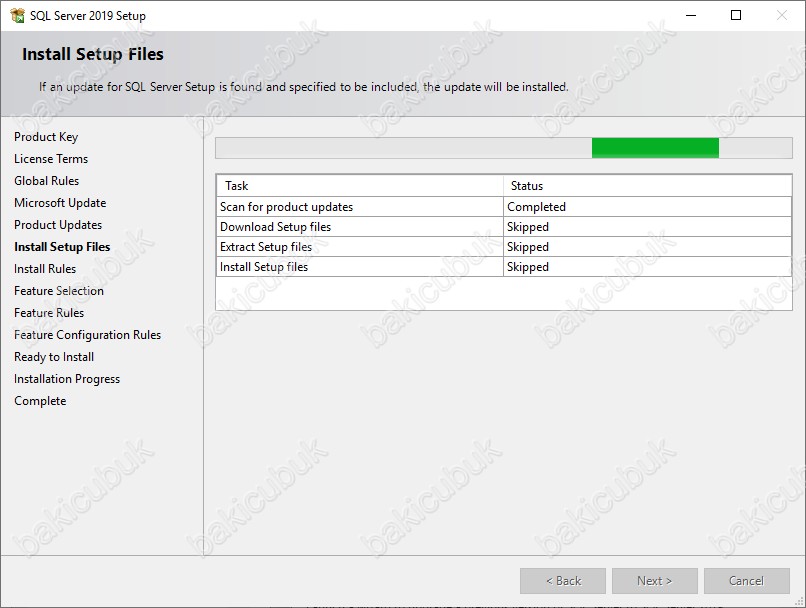Image resolution: width=806 pixels, height=608 pixels.
Task: Go to the Feature Selection step
Action: [59, 291]
